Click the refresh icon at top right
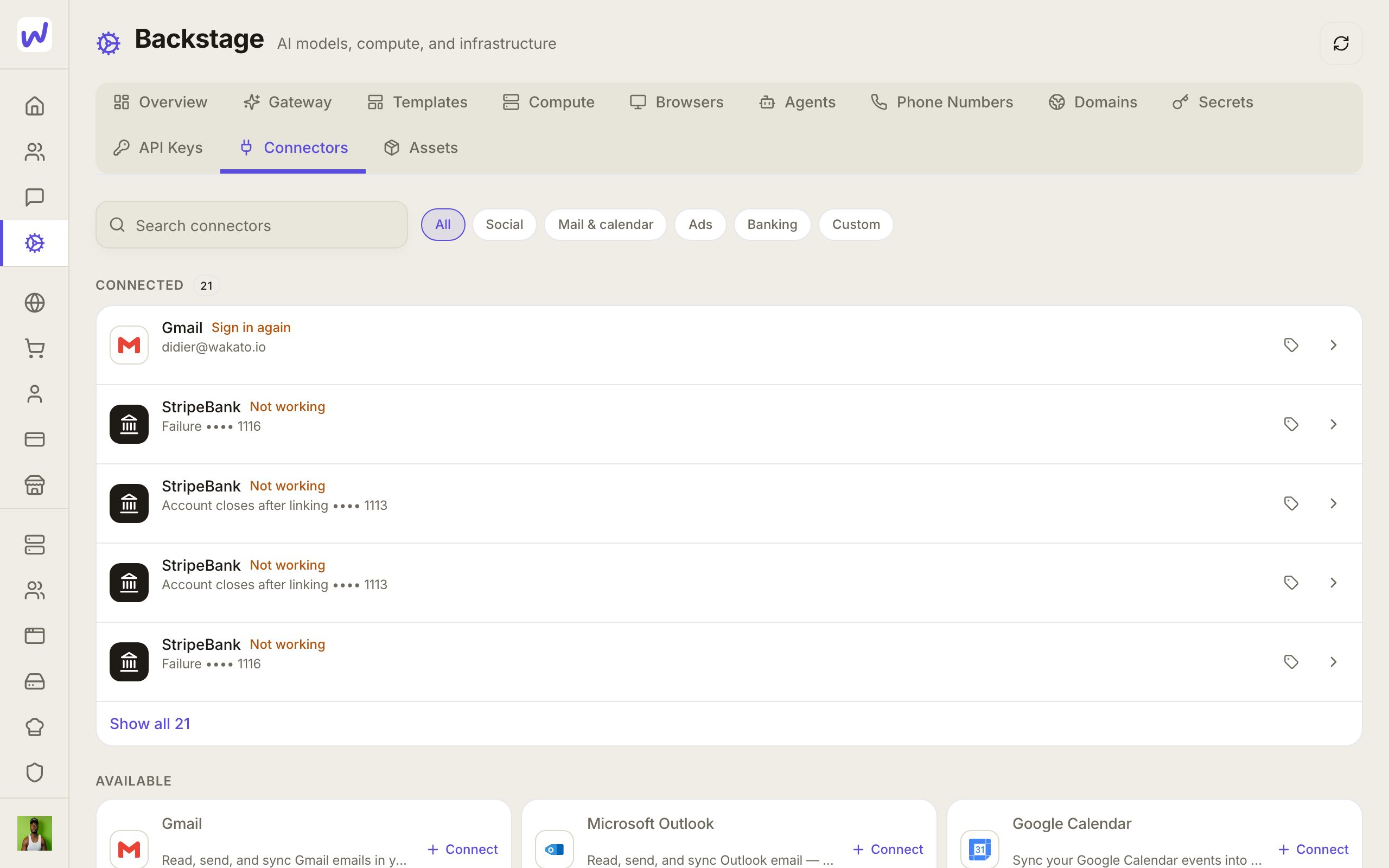 tap(1341, 43)
